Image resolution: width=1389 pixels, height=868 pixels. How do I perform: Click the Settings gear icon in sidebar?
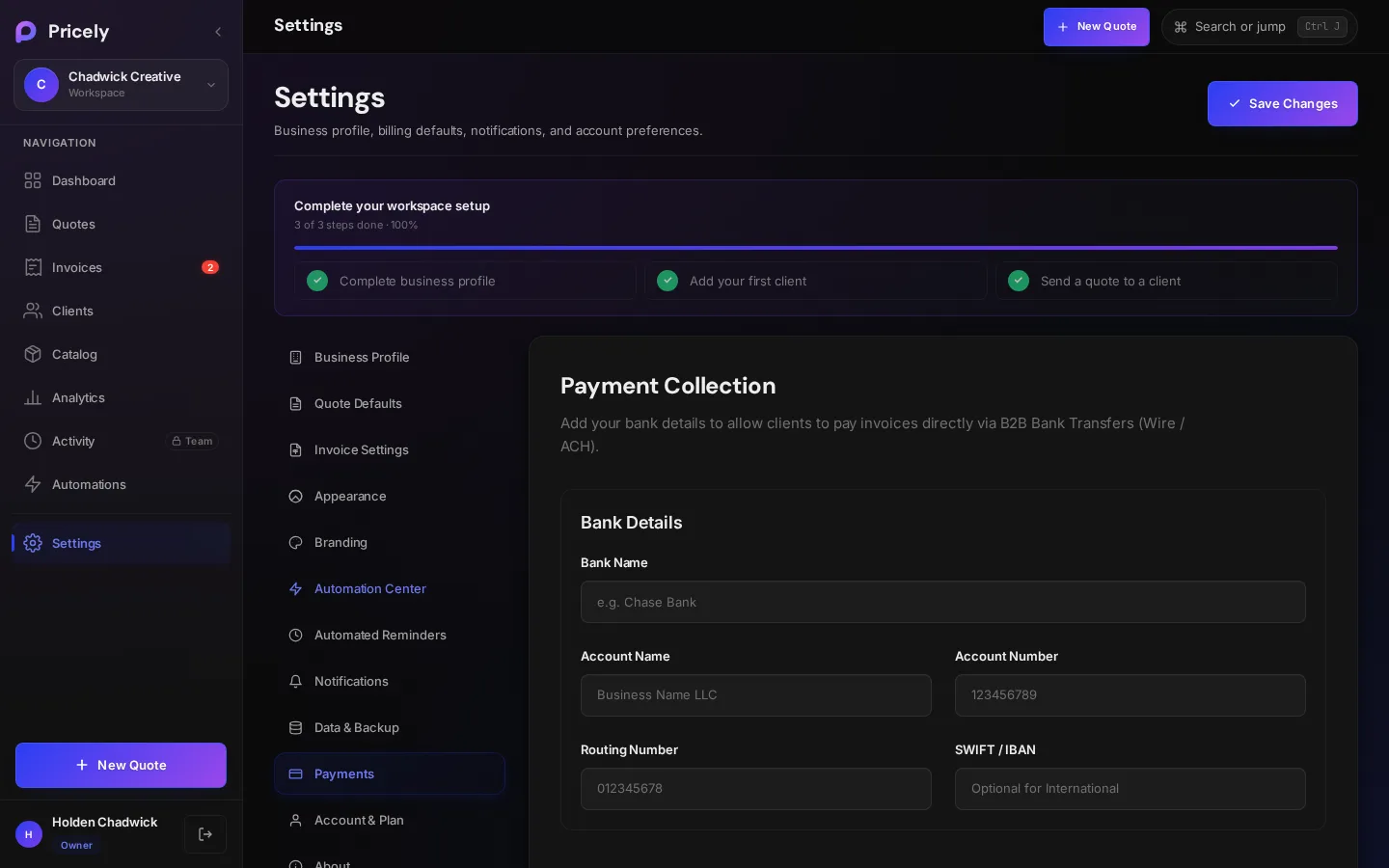[x=33, y=543]
